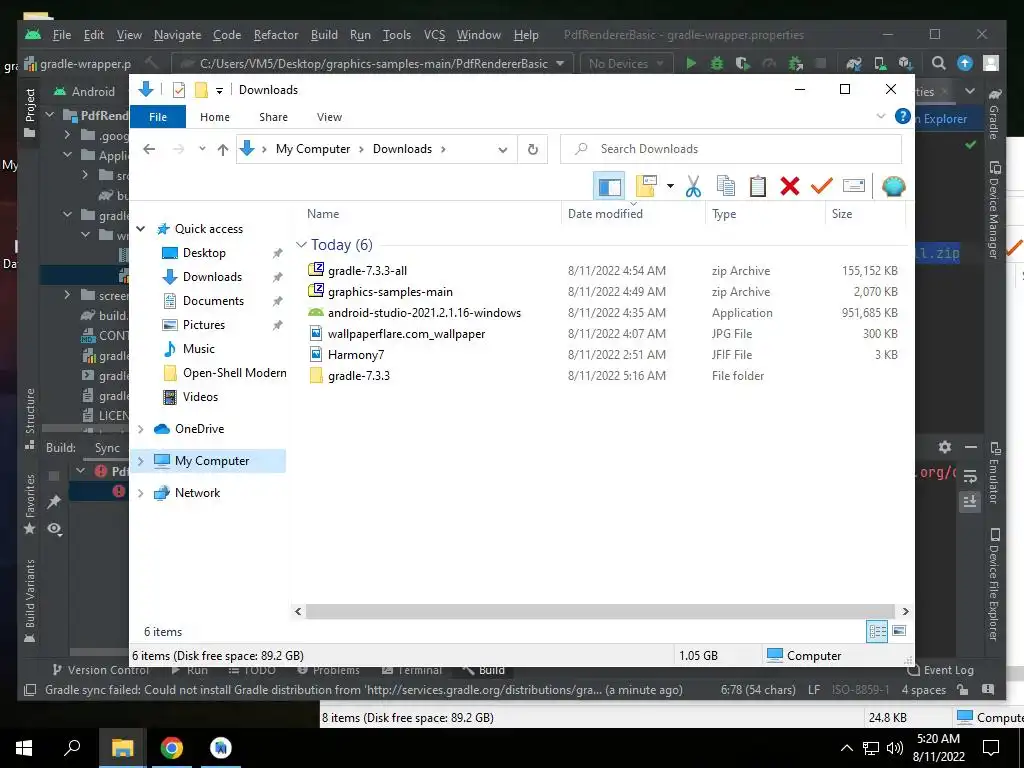Click the Back arrow in Explorer
Viewport: 1024px width, 768px height.
[x=149, y=150]
